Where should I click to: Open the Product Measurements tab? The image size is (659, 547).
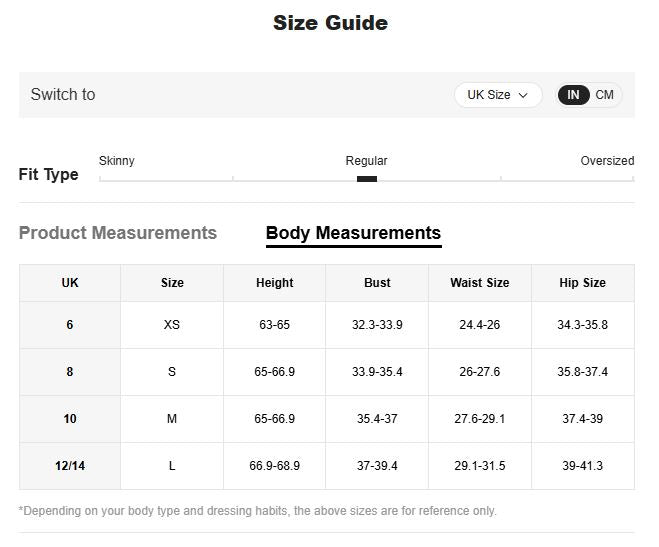118,233
